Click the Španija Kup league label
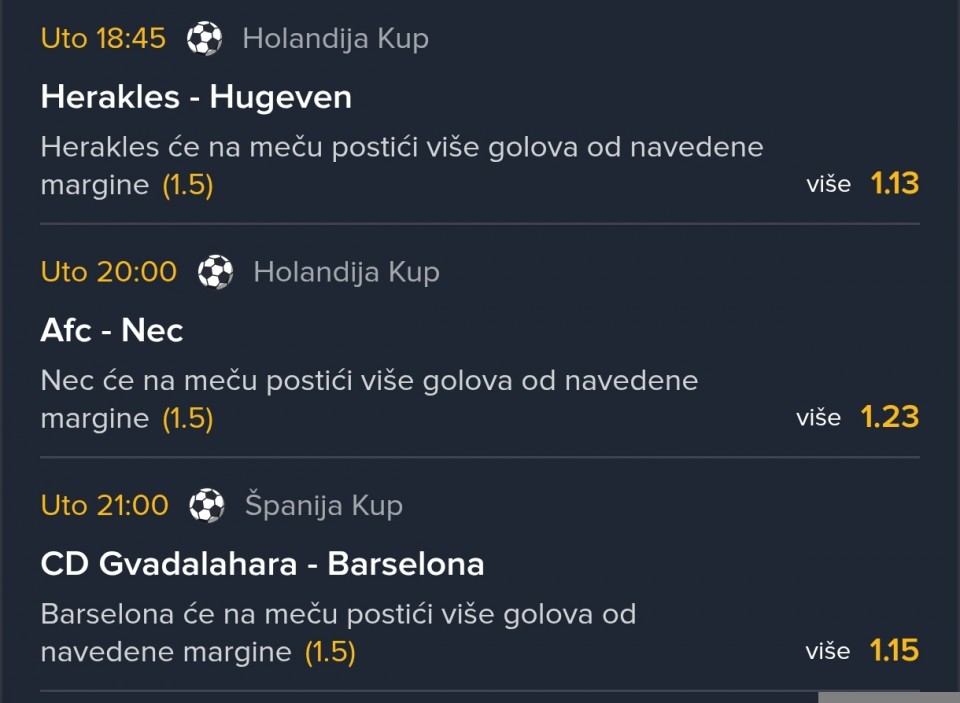The width and height of the screenshot is (960, 703). [x=323, y=506]
